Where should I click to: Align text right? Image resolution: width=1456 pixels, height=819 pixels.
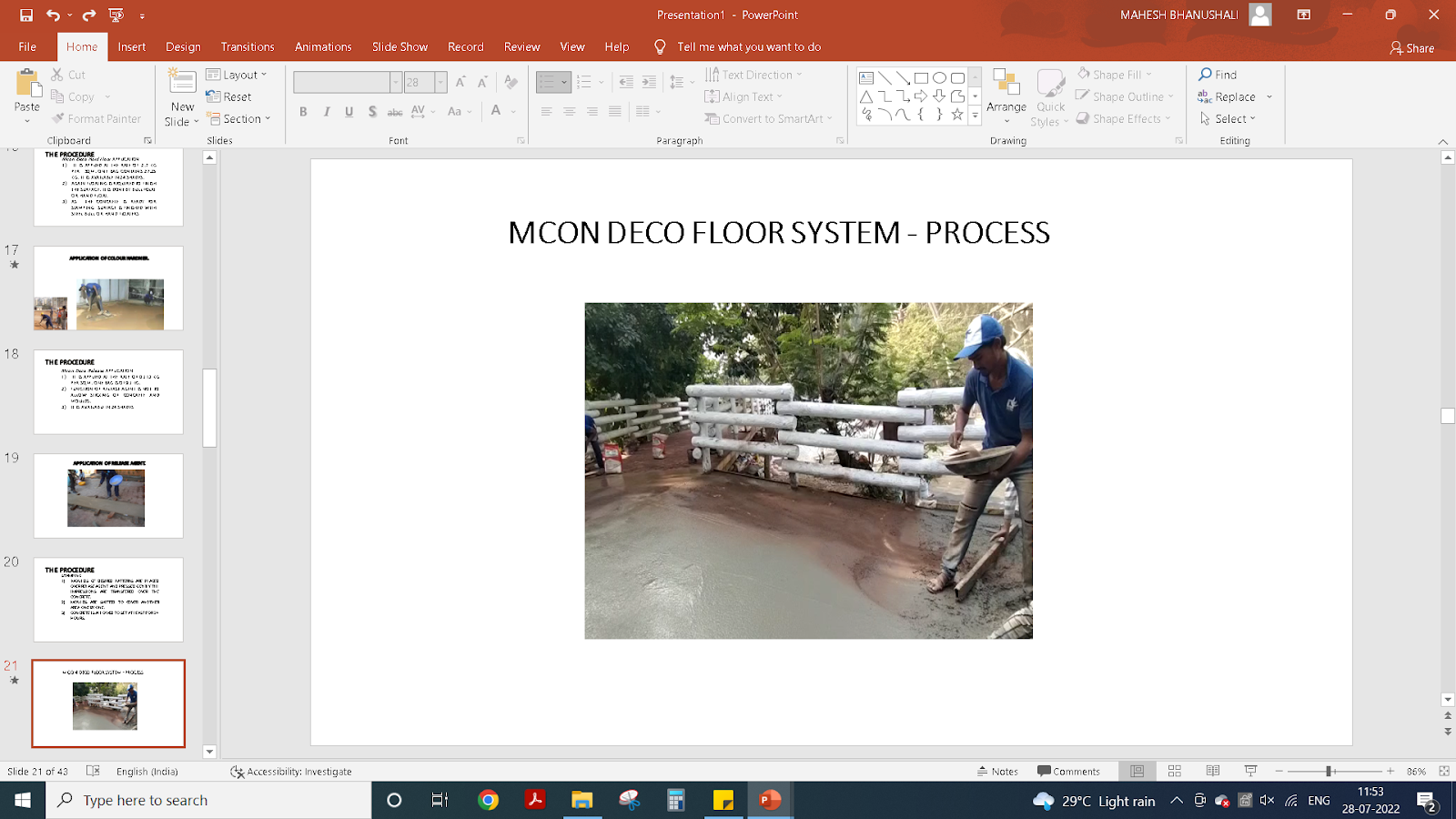pyautogui.click(x=592, y=112)
